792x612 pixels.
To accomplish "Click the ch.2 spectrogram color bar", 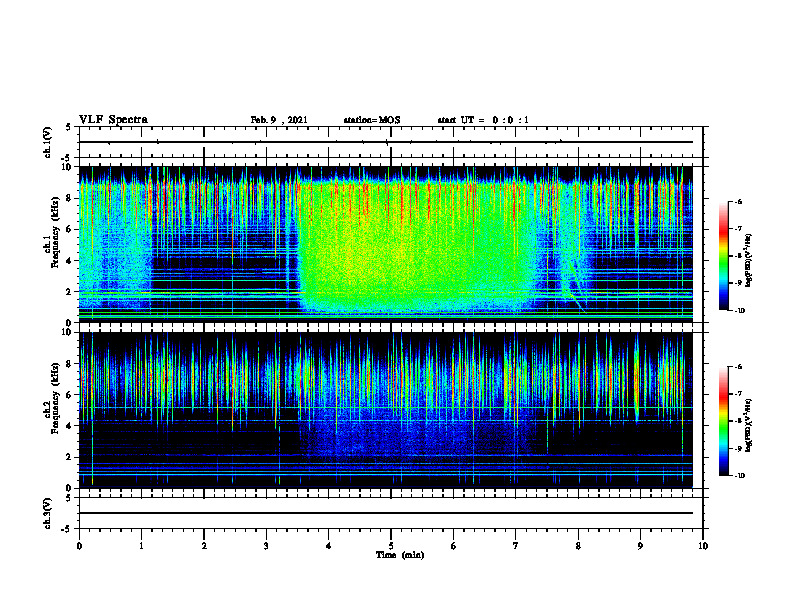I will 724,421.
